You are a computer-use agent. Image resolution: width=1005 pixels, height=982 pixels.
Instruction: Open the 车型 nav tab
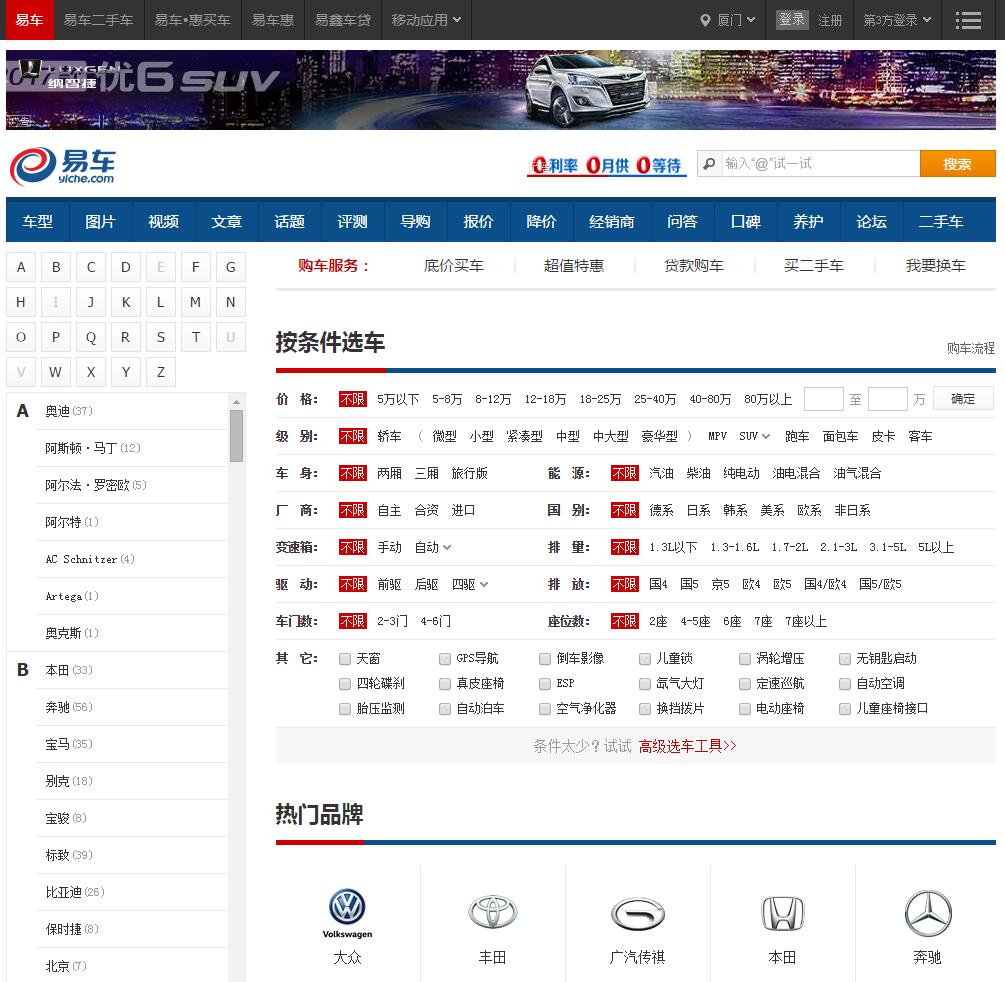pos(37,221)
